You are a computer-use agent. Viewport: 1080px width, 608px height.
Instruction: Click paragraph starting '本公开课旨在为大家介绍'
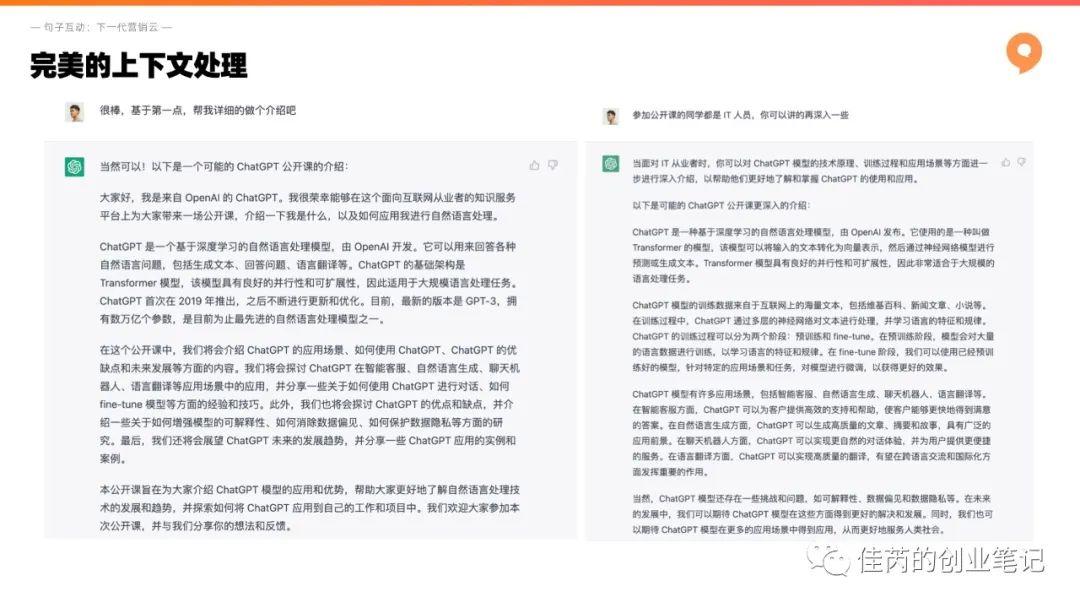pyautogui.click(x=309, y=507)
